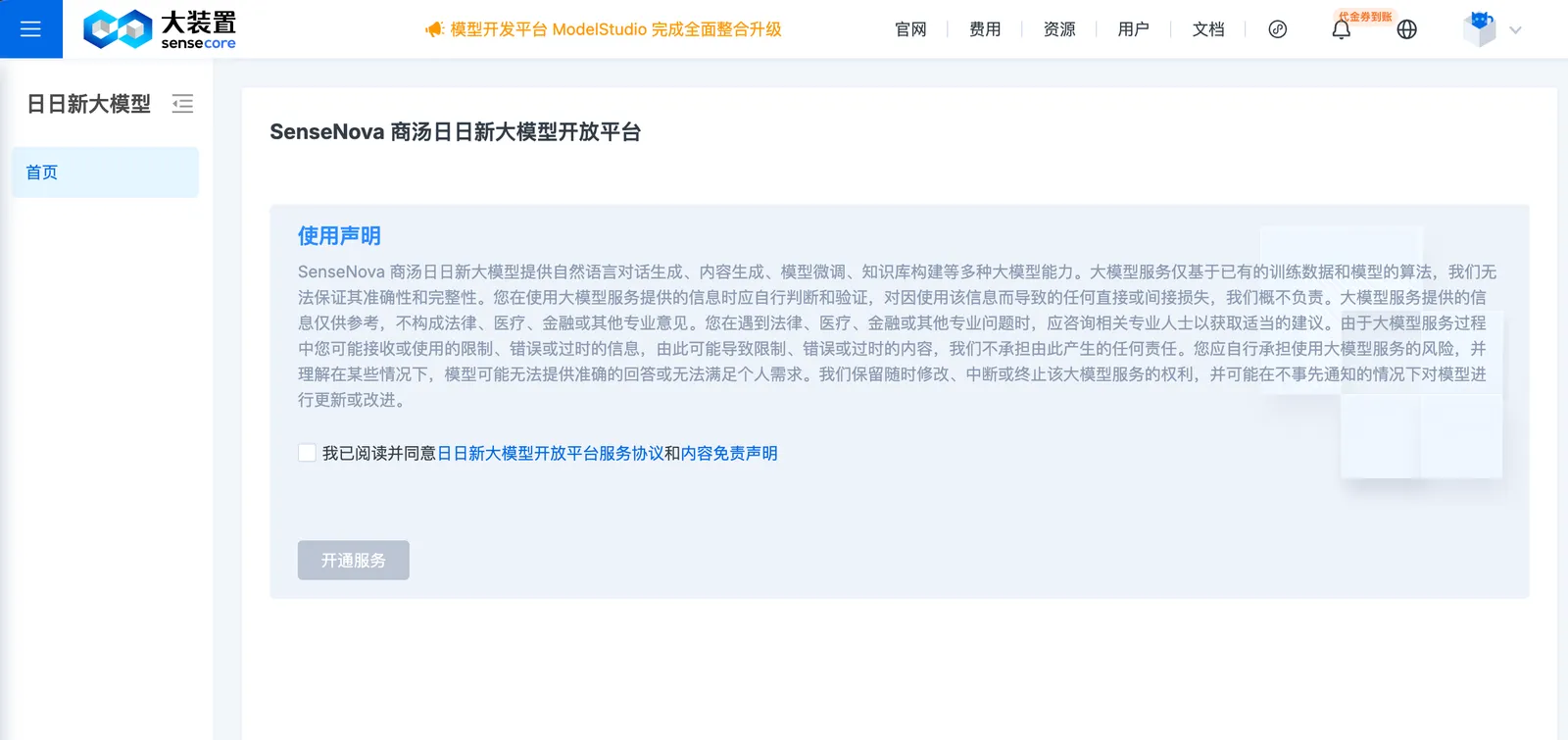Select 首页 in the sidebar
The image size is (1568, 740).
click(105, 173)
